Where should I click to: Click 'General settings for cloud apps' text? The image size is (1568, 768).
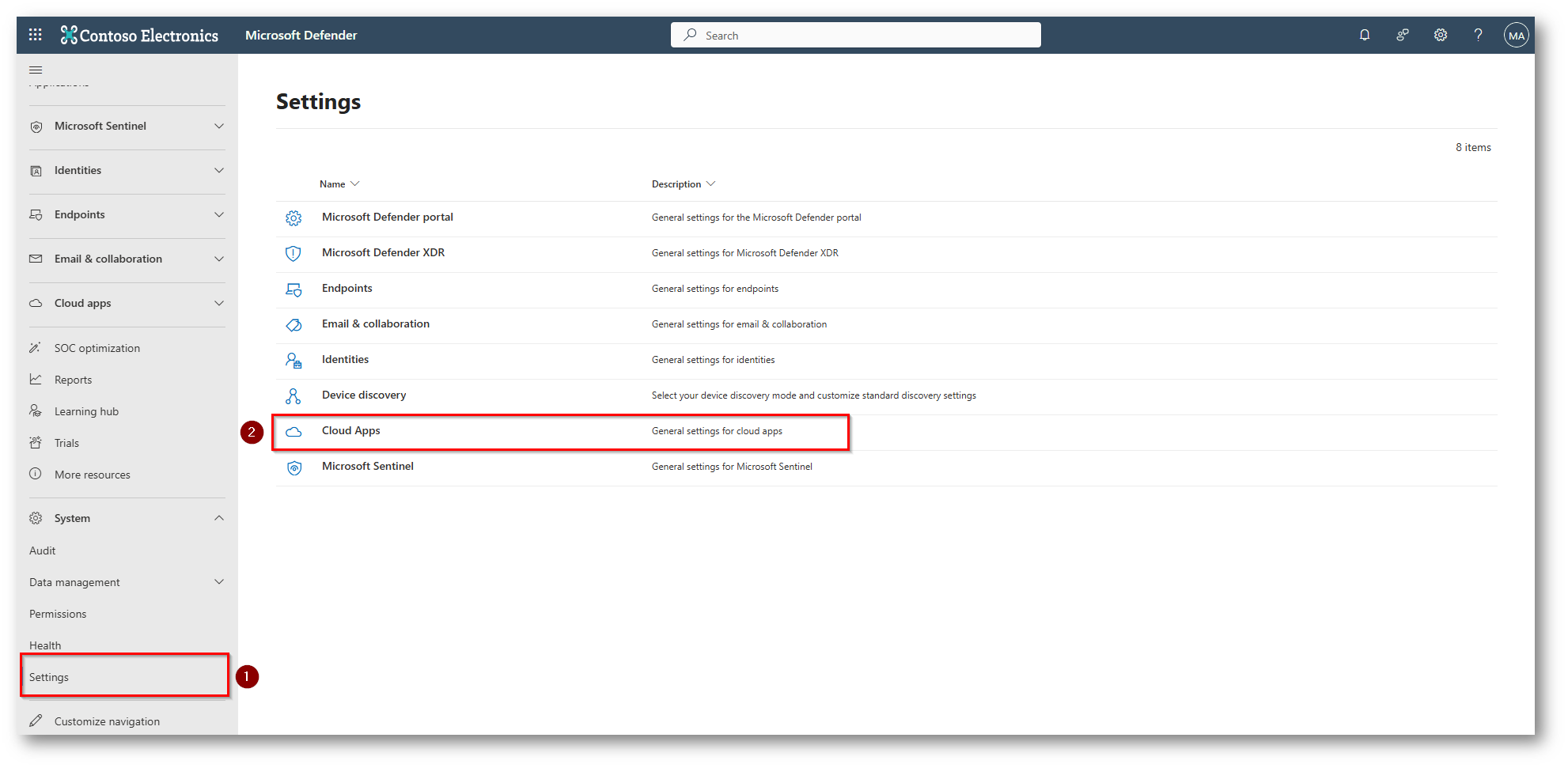(x=717, y=431)
